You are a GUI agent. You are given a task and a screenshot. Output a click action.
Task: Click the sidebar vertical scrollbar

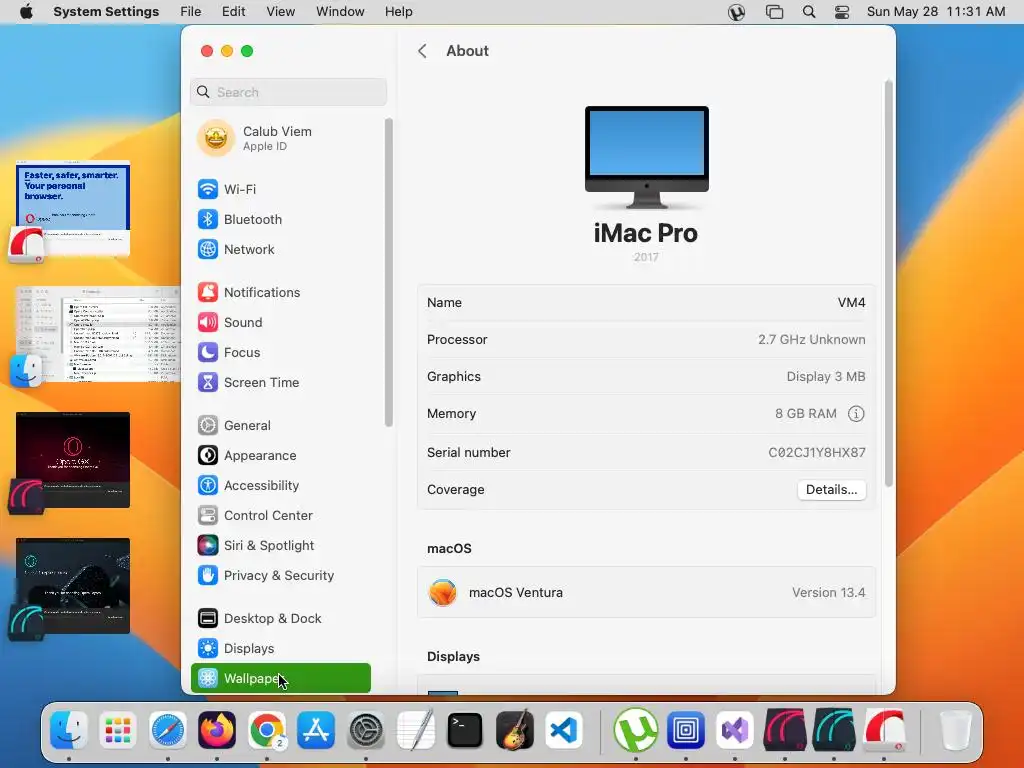389,272
